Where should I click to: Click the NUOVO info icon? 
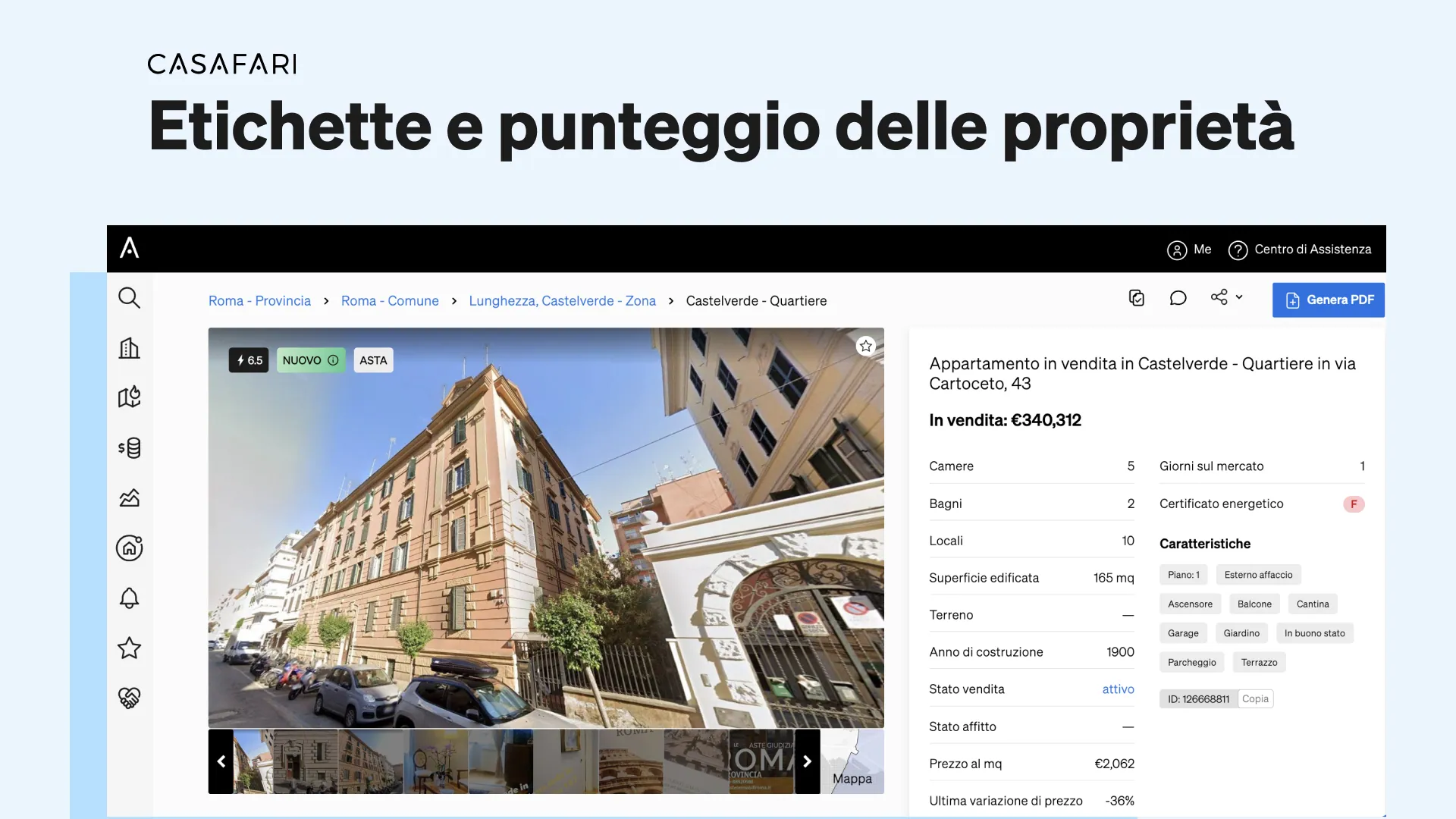[x=333, y=360]
